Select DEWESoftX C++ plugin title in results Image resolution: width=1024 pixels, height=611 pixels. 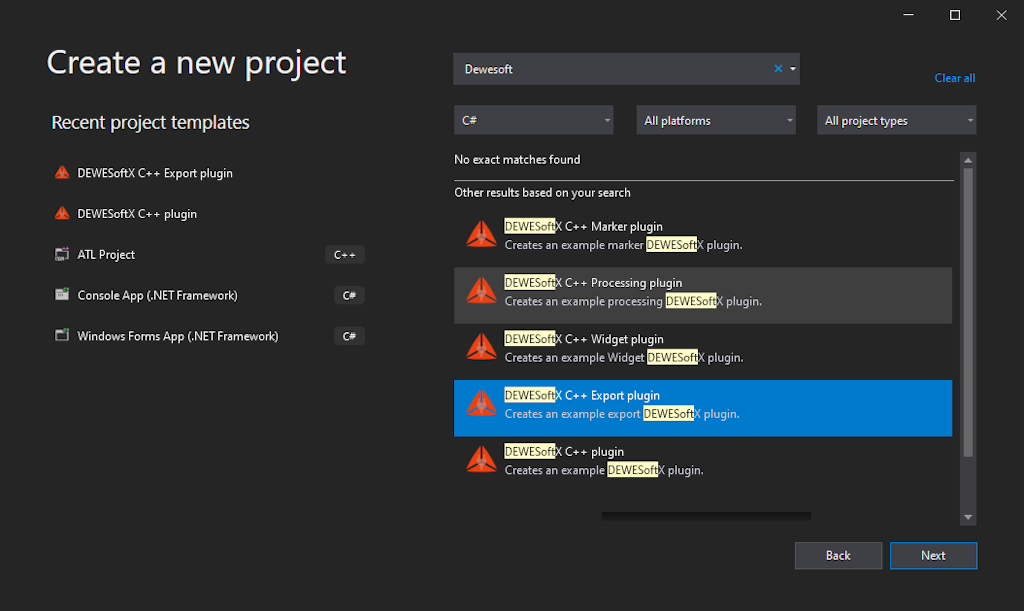tap(564, 451)
